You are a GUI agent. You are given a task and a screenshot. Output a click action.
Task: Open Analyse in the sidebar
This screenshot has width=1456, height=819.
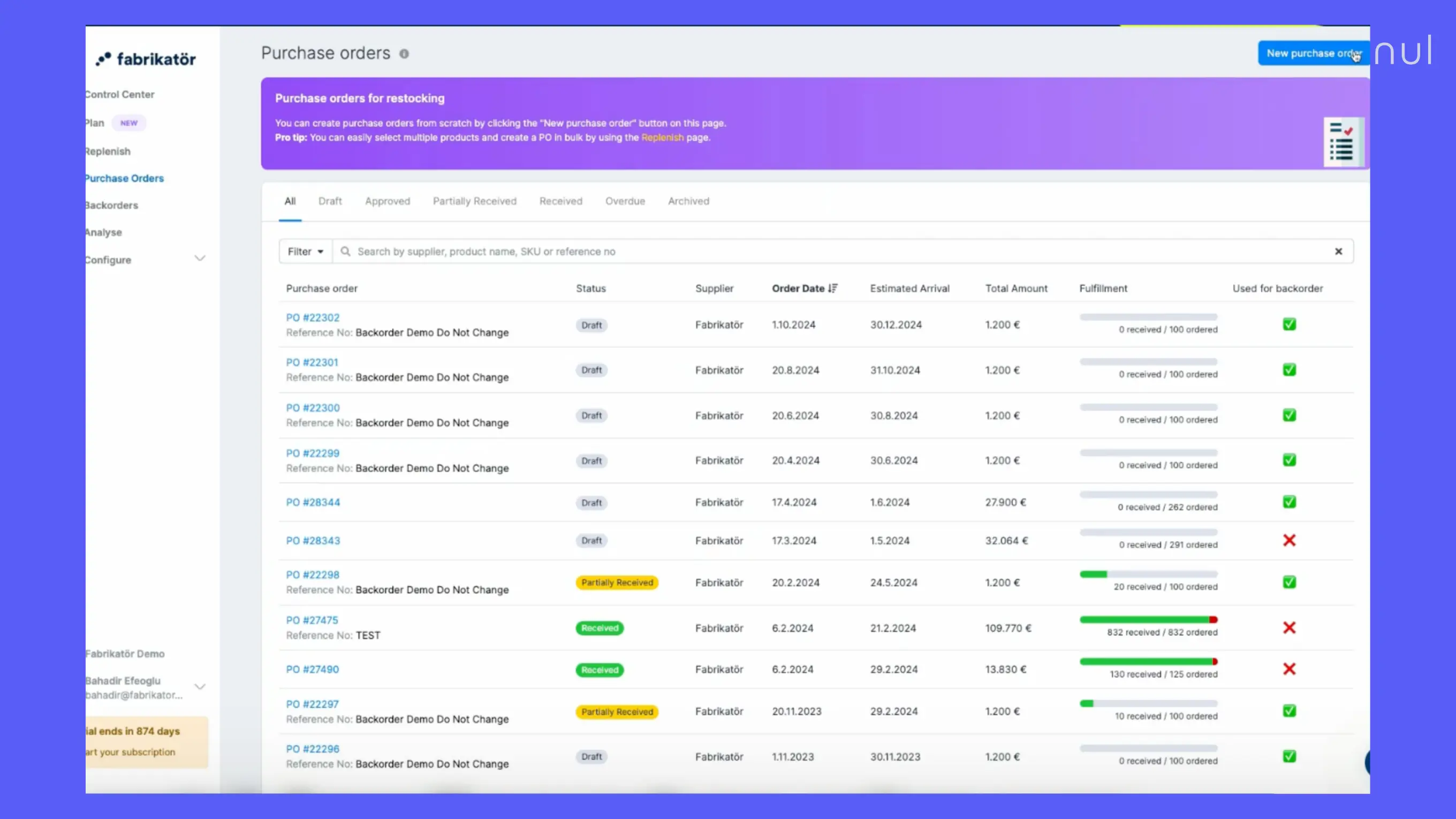[104, 232]
